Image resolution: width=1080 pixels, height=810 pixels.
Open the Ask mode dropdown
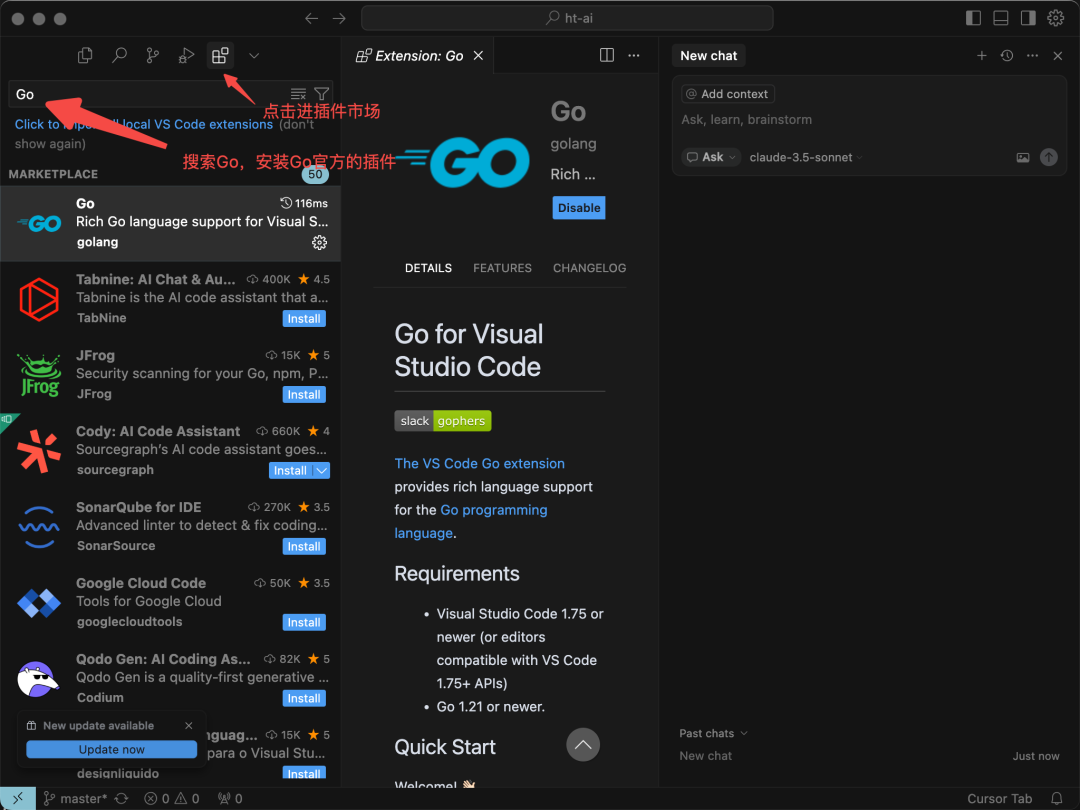711,157
